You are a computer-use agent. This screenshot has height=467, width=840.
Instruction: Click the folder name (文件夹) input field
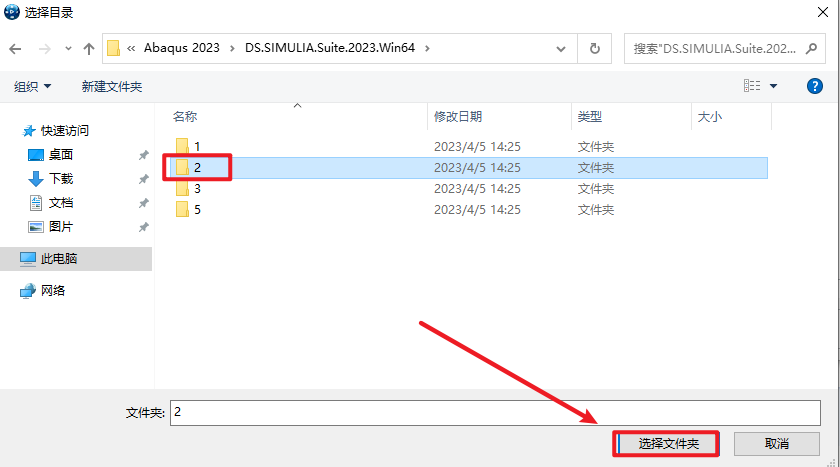(490, 412)
